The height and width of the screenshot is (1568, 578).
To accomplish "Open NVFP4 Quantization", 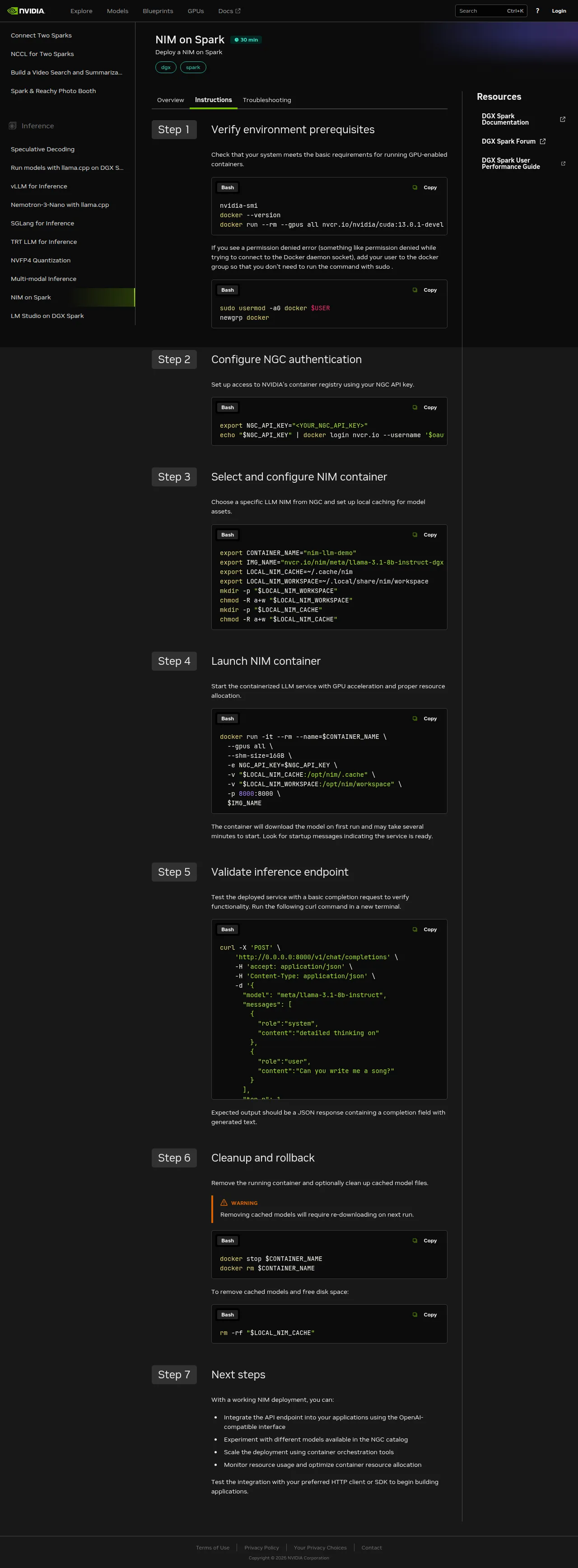I will (x=41, y=261).
